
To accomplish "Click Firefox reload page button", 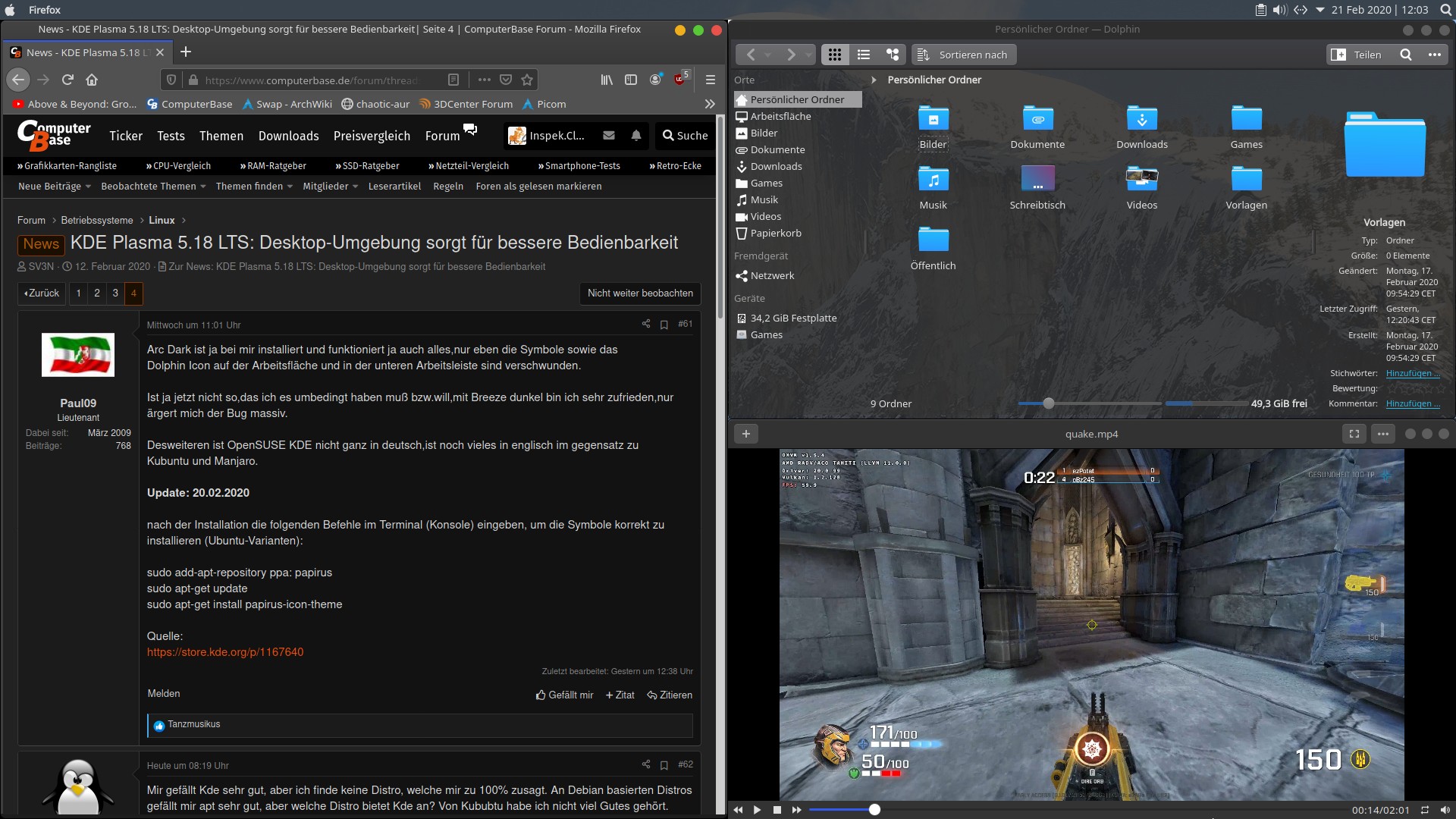I will (67, 80).
